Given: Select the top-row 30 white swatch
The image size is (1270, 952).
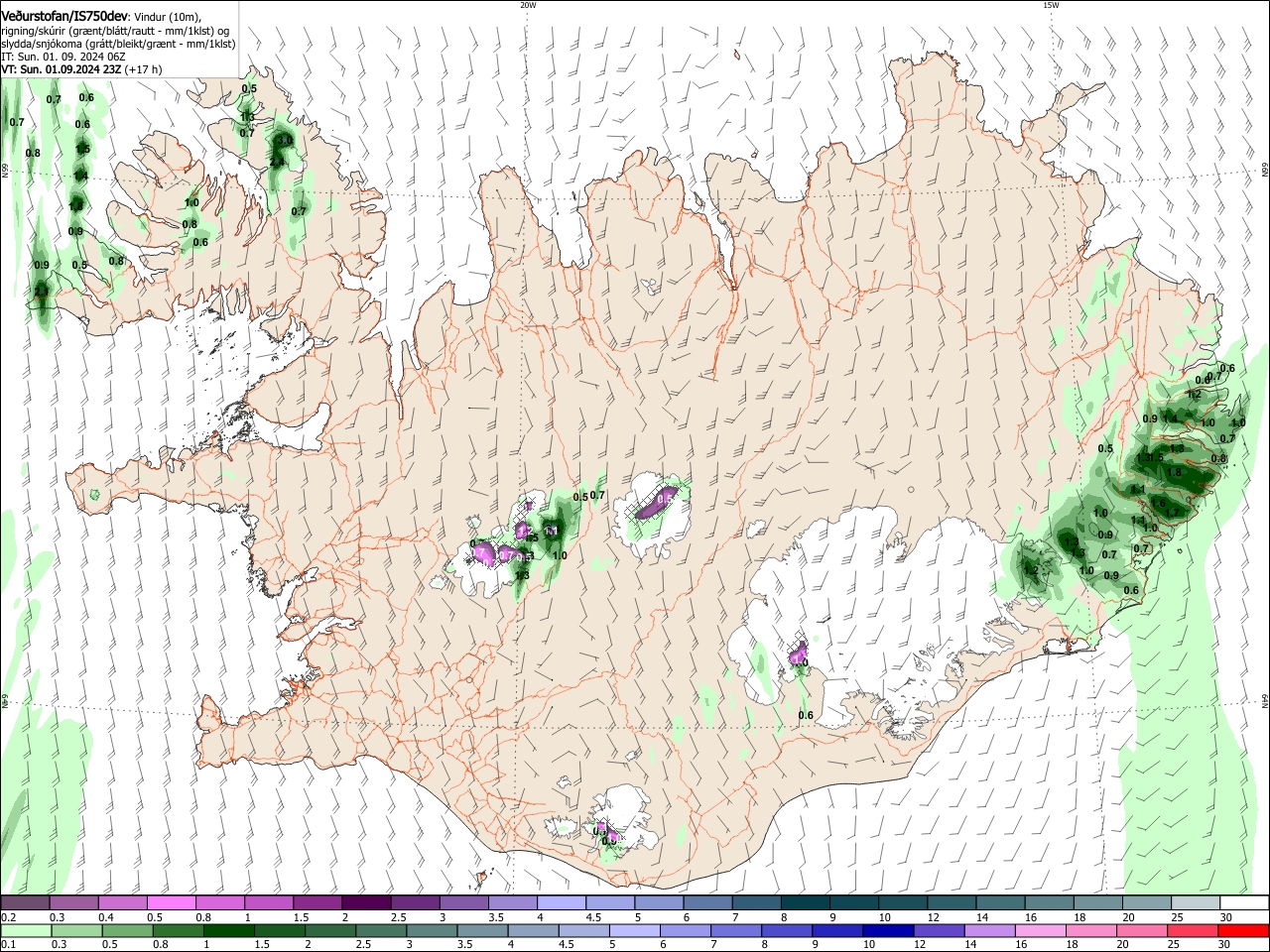Looking at the screenshot, I should pos(1244,902).
